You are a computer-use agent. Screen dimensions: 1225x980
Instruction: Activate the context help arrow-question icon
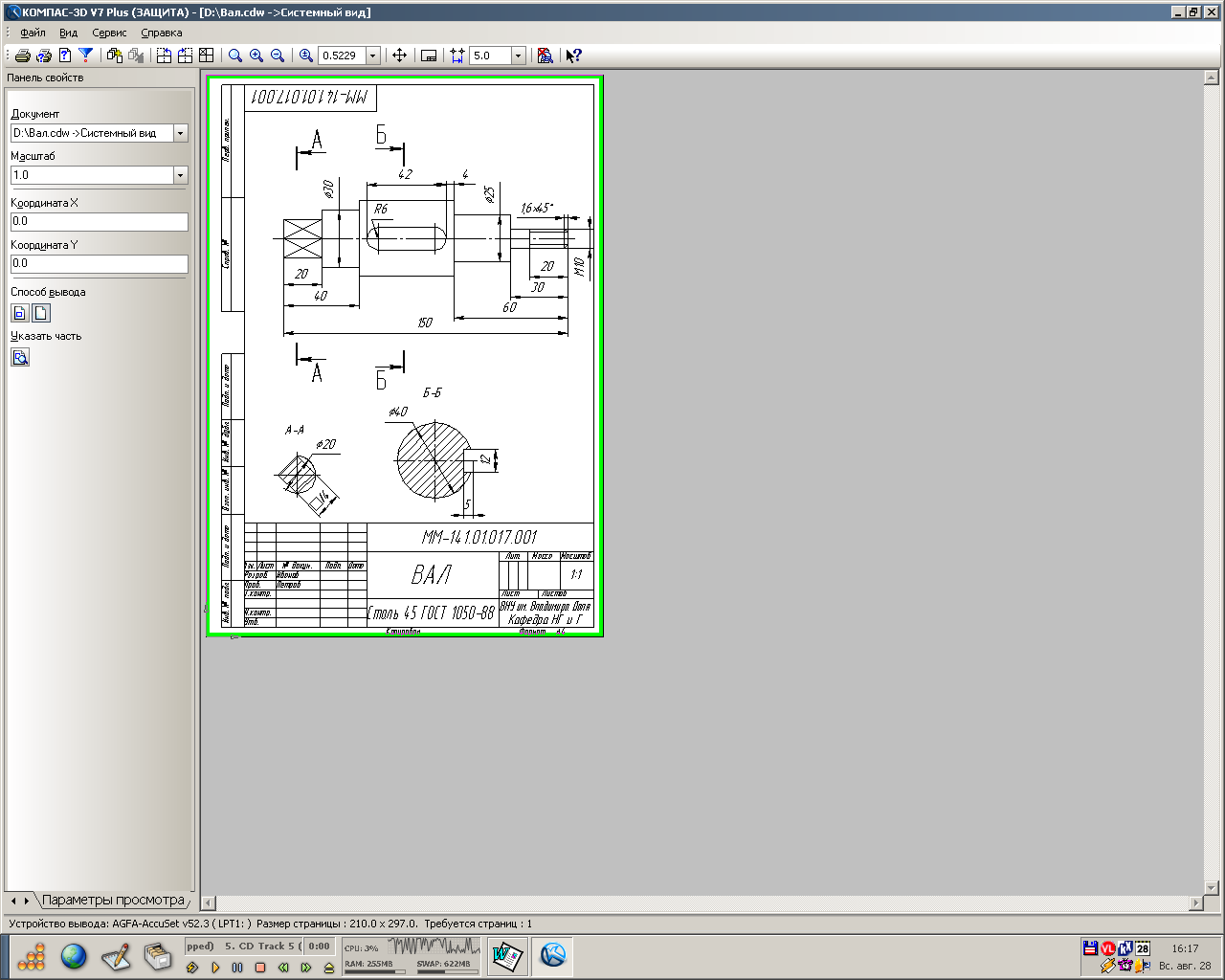pos(573,56)
